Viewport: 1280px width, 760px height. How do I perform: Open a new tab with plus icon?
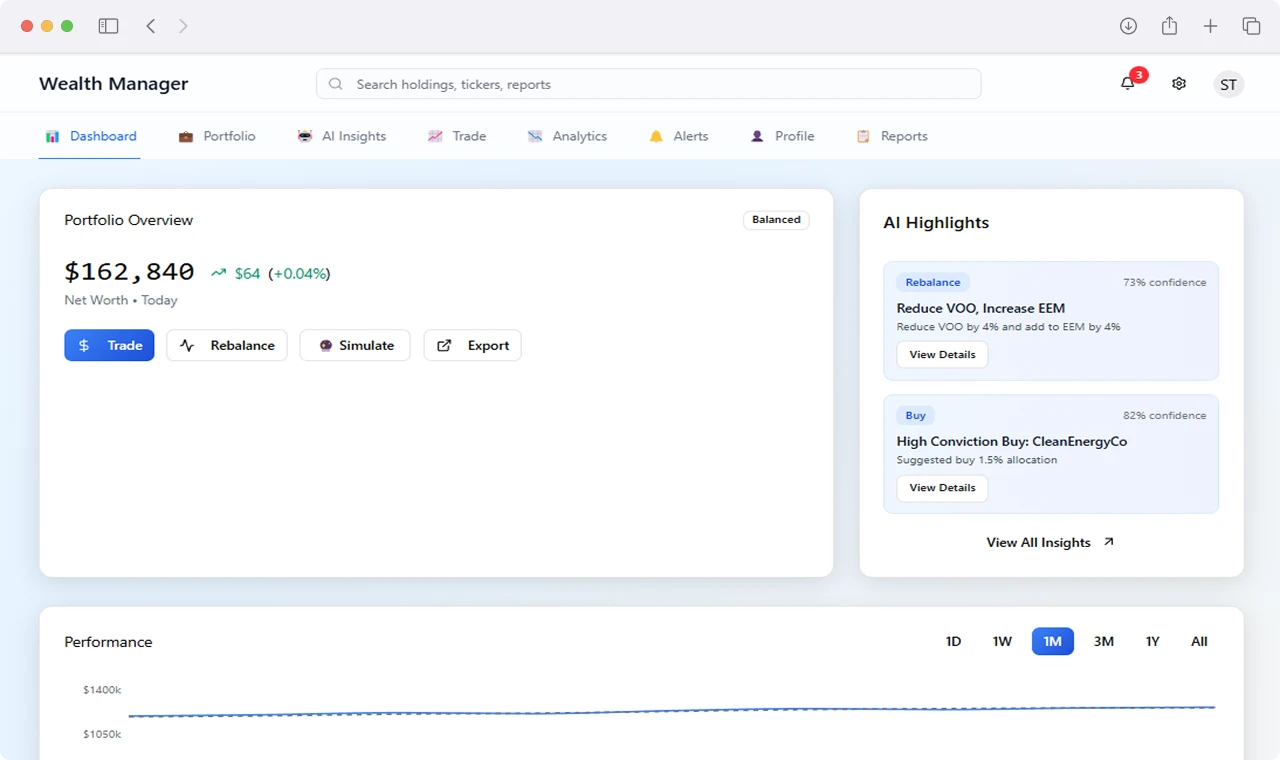1210,26
